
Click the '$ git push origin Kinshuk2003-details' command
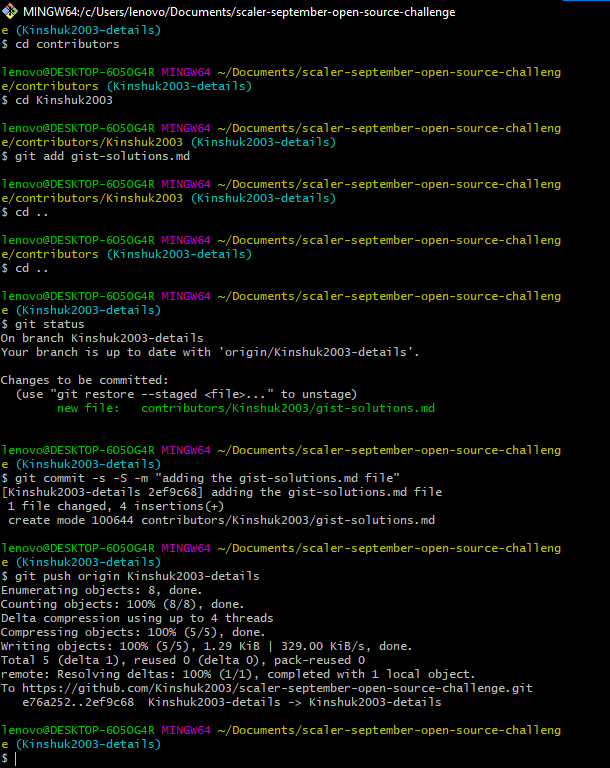(130, 576)
